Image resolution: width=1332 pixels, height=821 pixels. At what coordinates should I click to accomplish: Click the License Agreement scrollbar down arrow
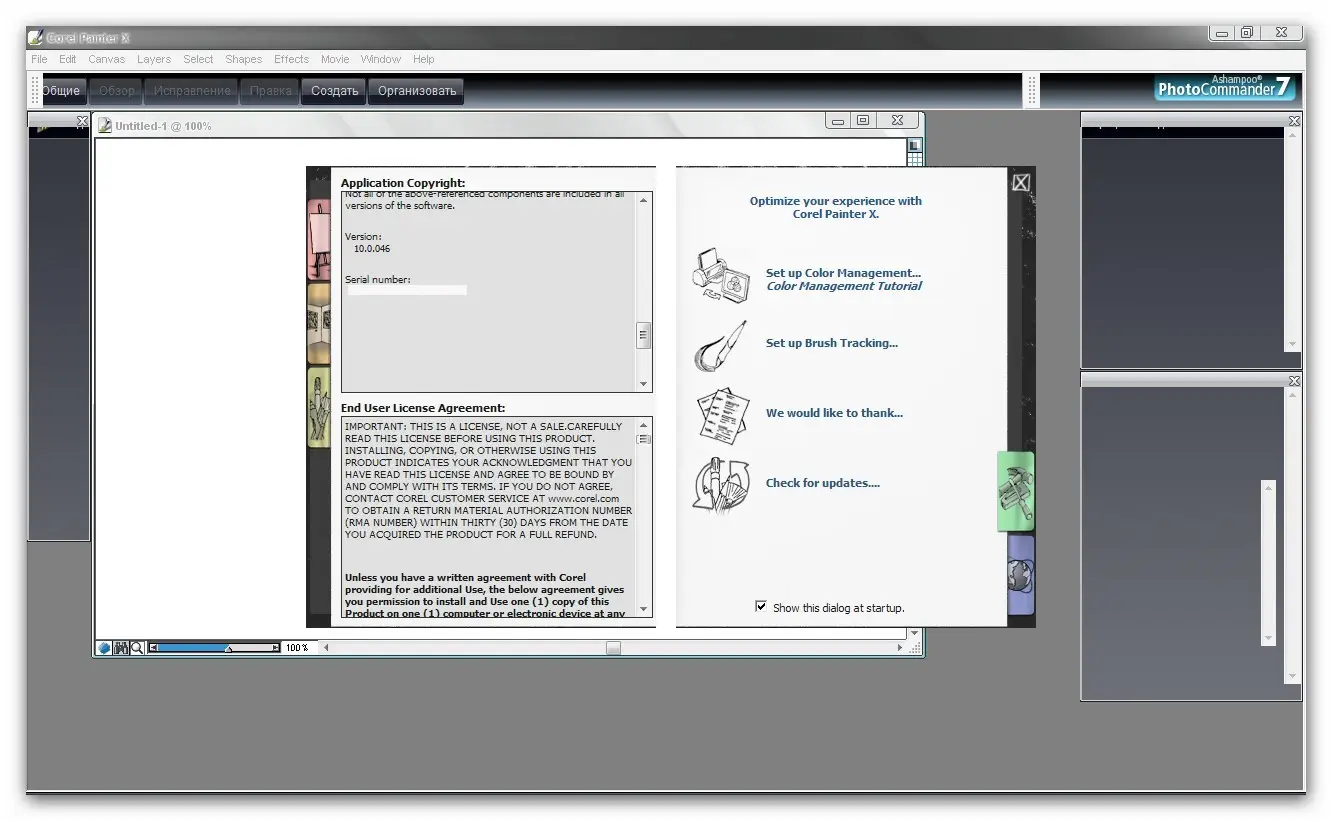[644, 609]
